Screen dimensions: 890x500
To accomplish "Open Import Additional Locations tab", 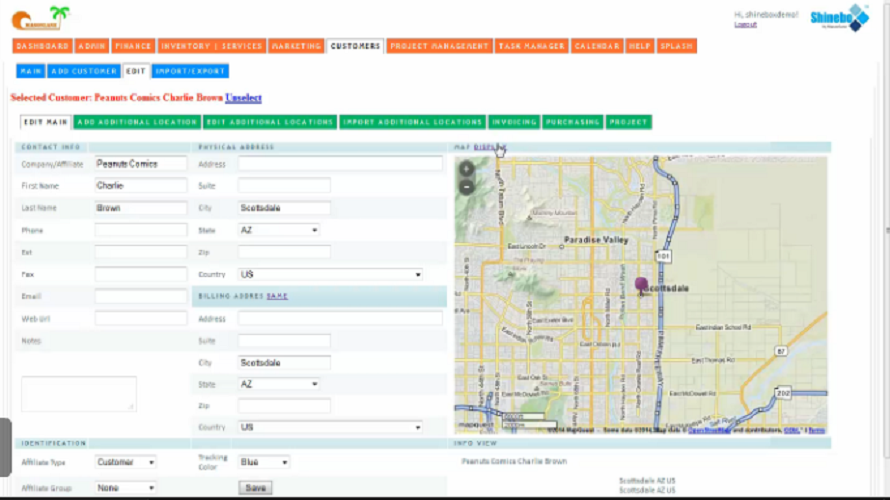I will tap(413, 122).
